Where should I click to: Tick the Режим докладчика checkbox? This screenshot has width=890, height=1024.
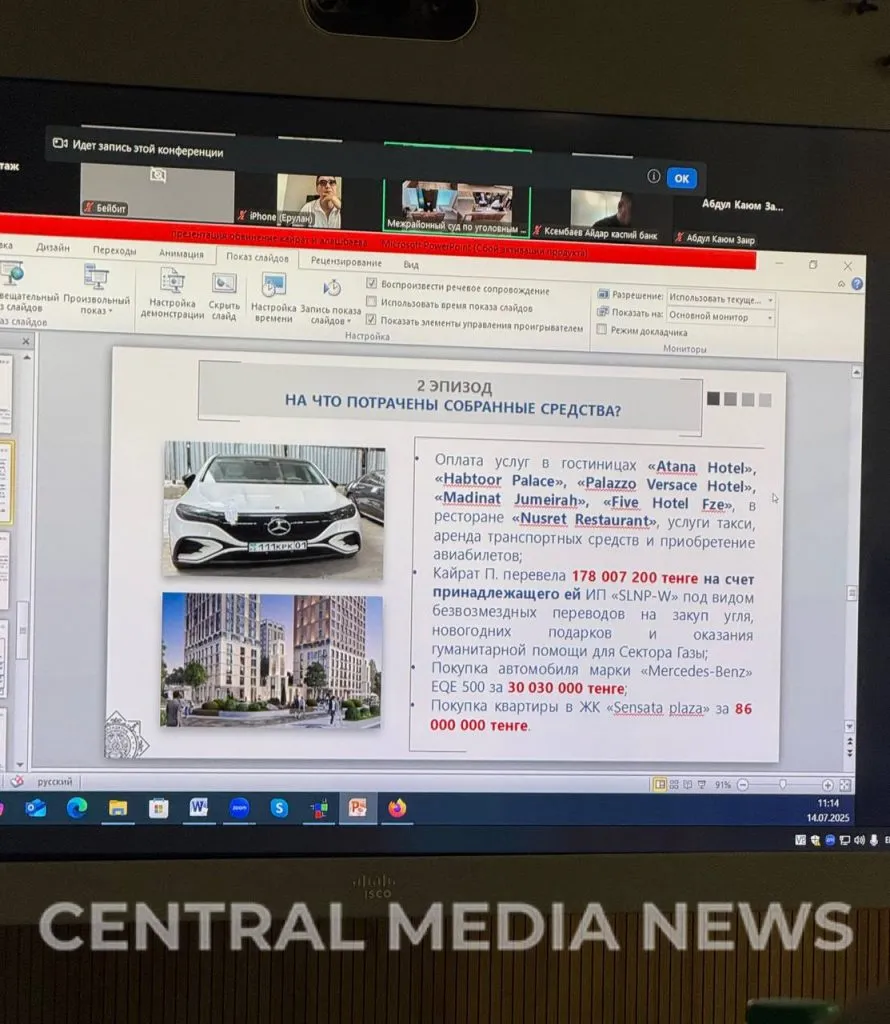(602, 330)
